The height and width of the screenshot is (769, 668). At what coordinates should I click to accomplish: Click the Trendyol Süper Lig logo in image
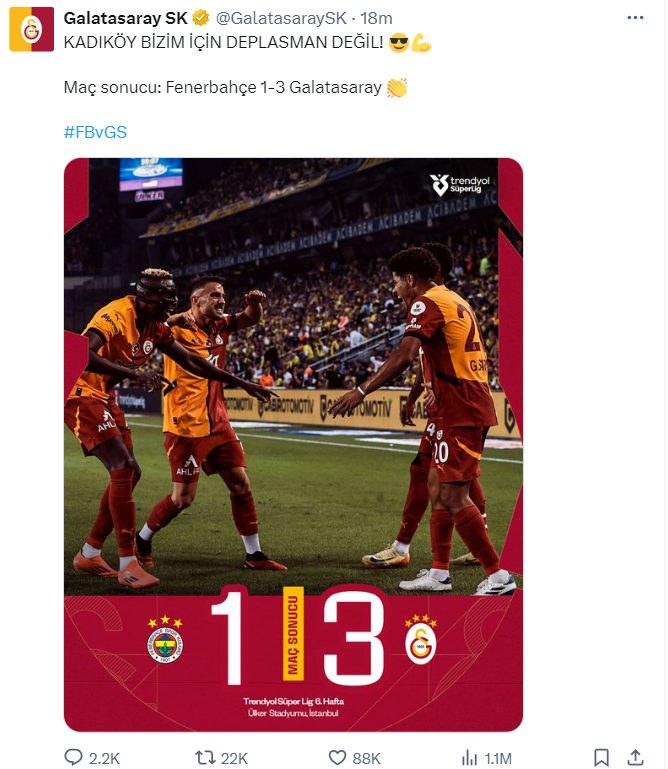coord(460,184)
